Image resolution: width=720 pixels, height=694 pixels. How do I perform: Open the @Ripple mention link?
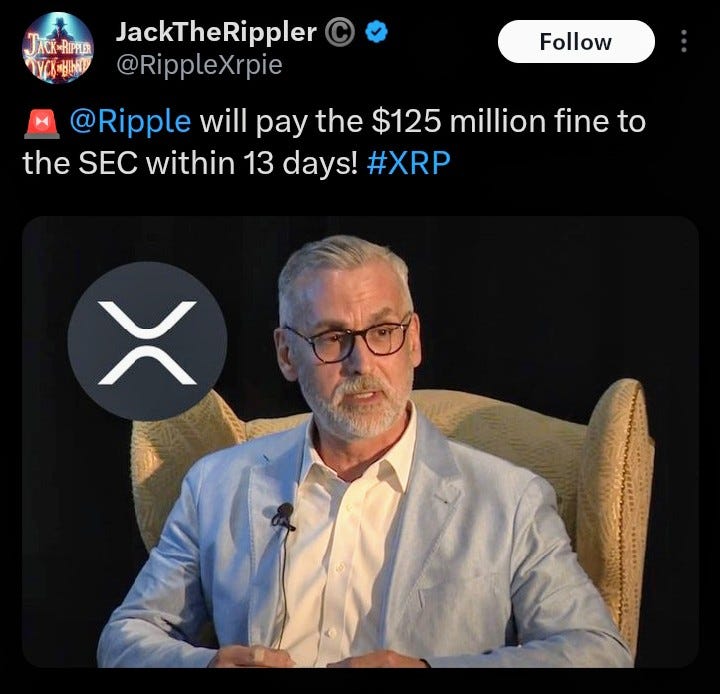[130, 121]
